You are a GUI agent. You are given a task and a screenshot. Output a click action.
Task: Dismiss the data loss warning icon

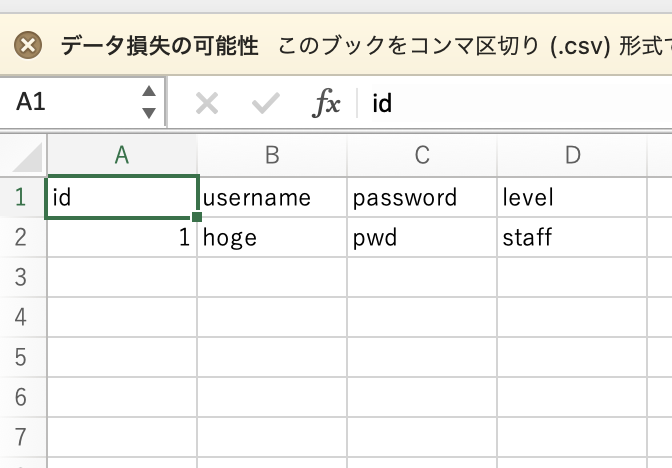click(28, 45)
